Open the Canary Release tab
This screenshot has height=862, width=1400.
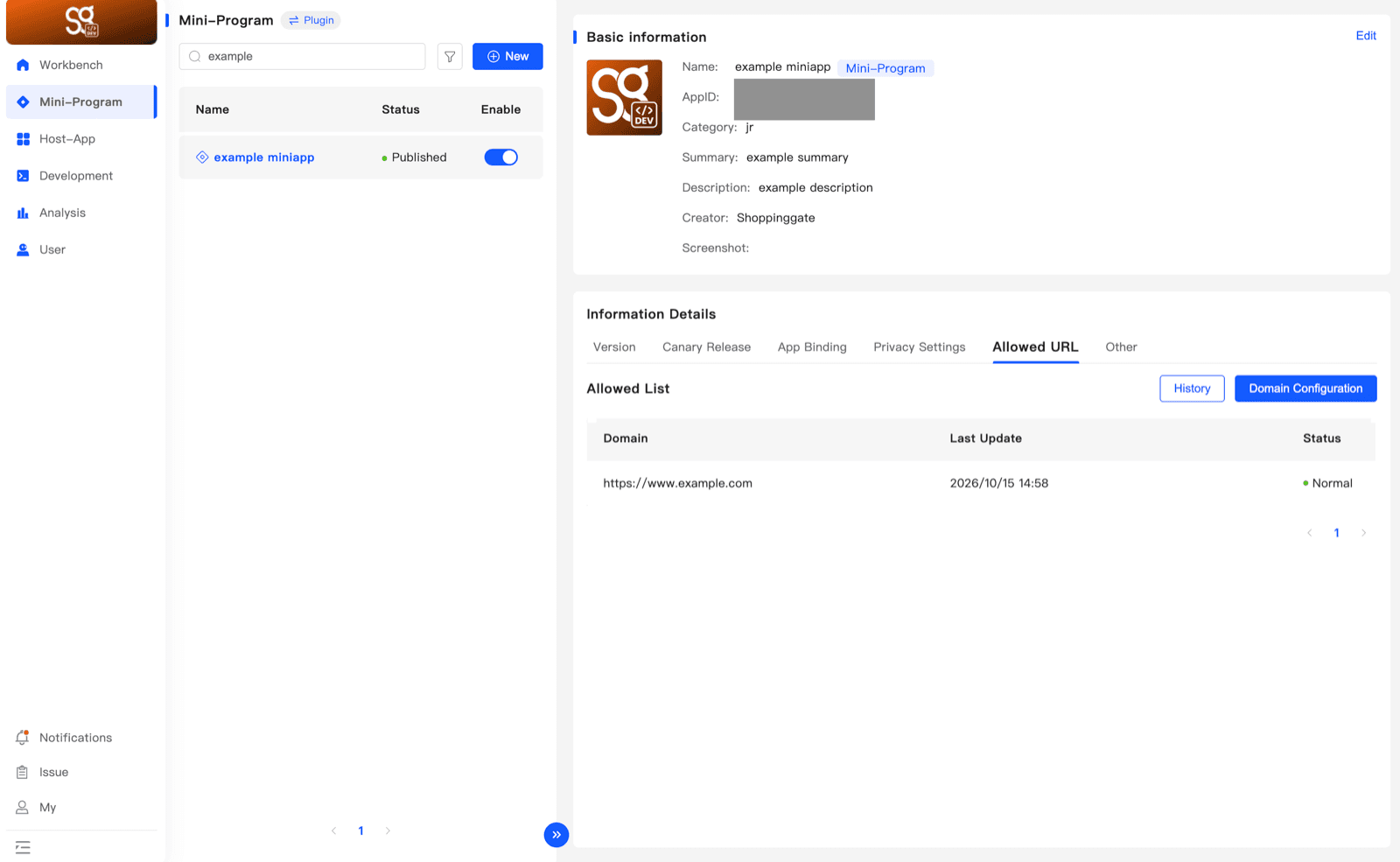[706, 347]
